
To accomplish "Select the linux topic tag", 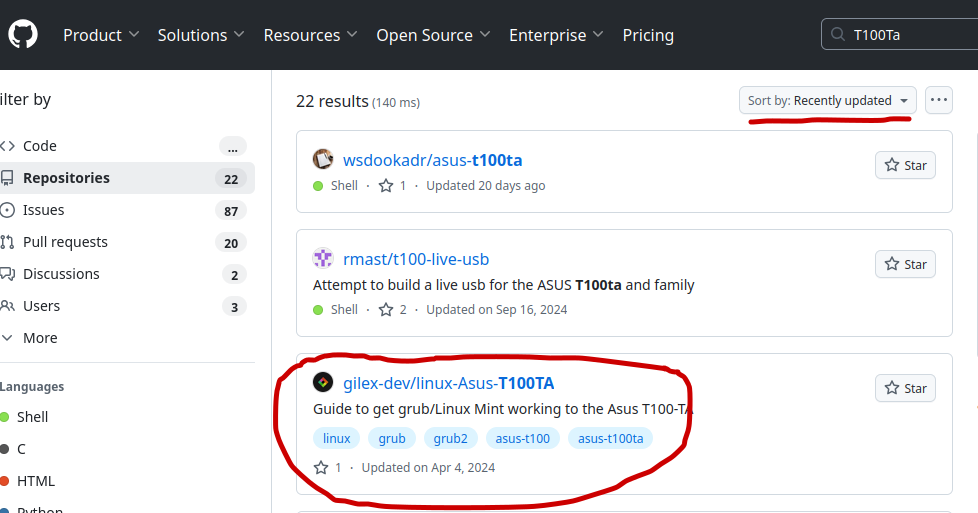I will click(x=336, y=438).
